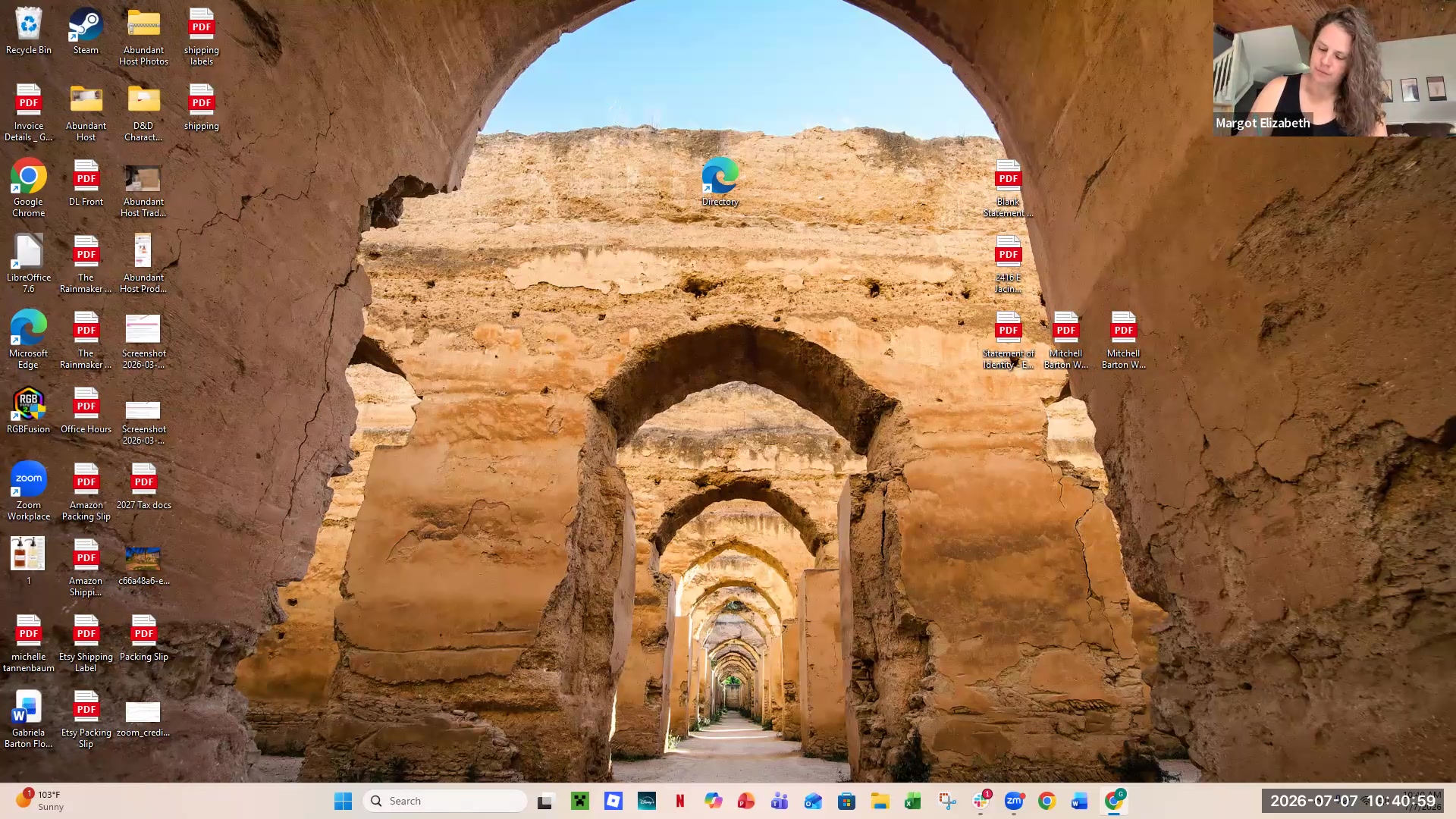This screenshot has width=1456, height=819.
Task: Open Task View from the taskbar
Action: pyautogui.click(x=545, y=801)
